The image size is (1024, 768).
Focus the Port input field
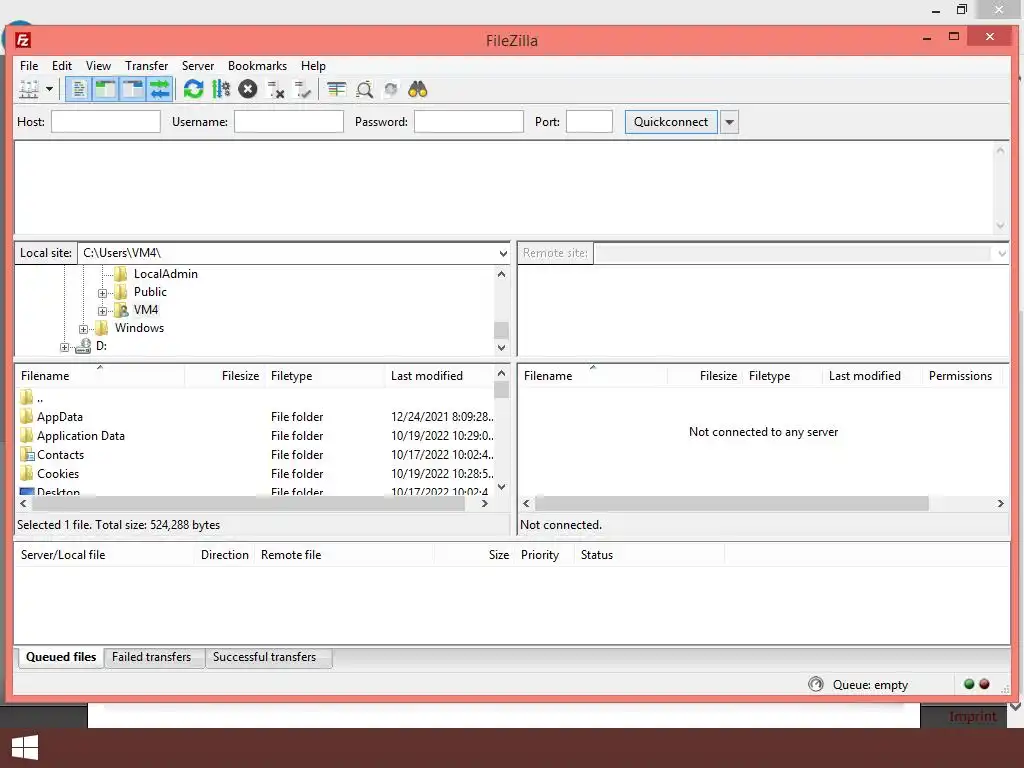589,121
